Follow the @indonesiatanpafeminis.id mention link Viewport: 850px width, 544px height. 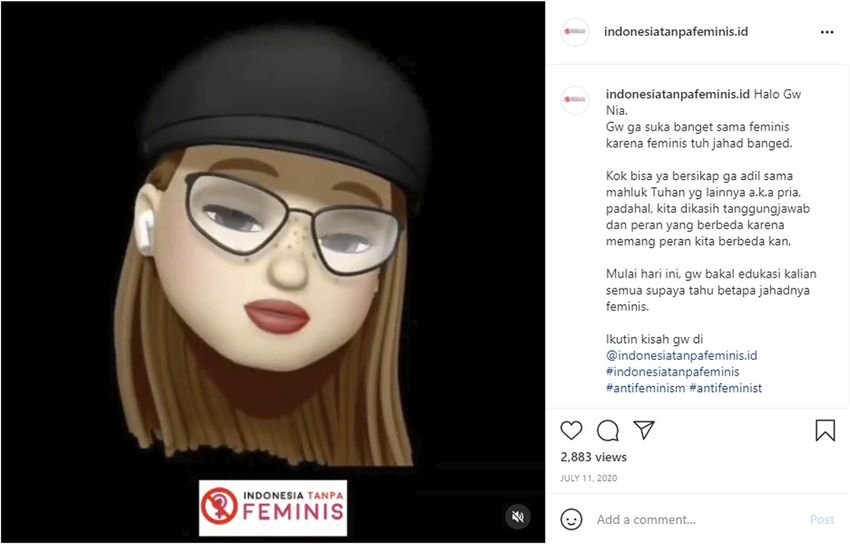pos(681,355)
